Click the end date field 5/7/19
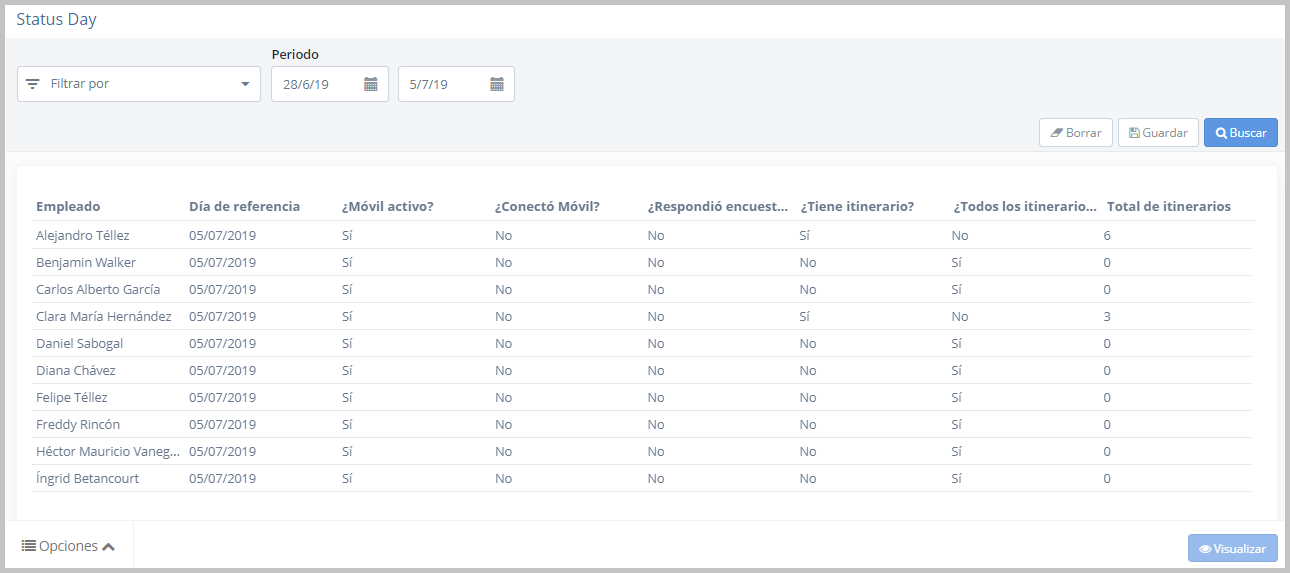 440,85
